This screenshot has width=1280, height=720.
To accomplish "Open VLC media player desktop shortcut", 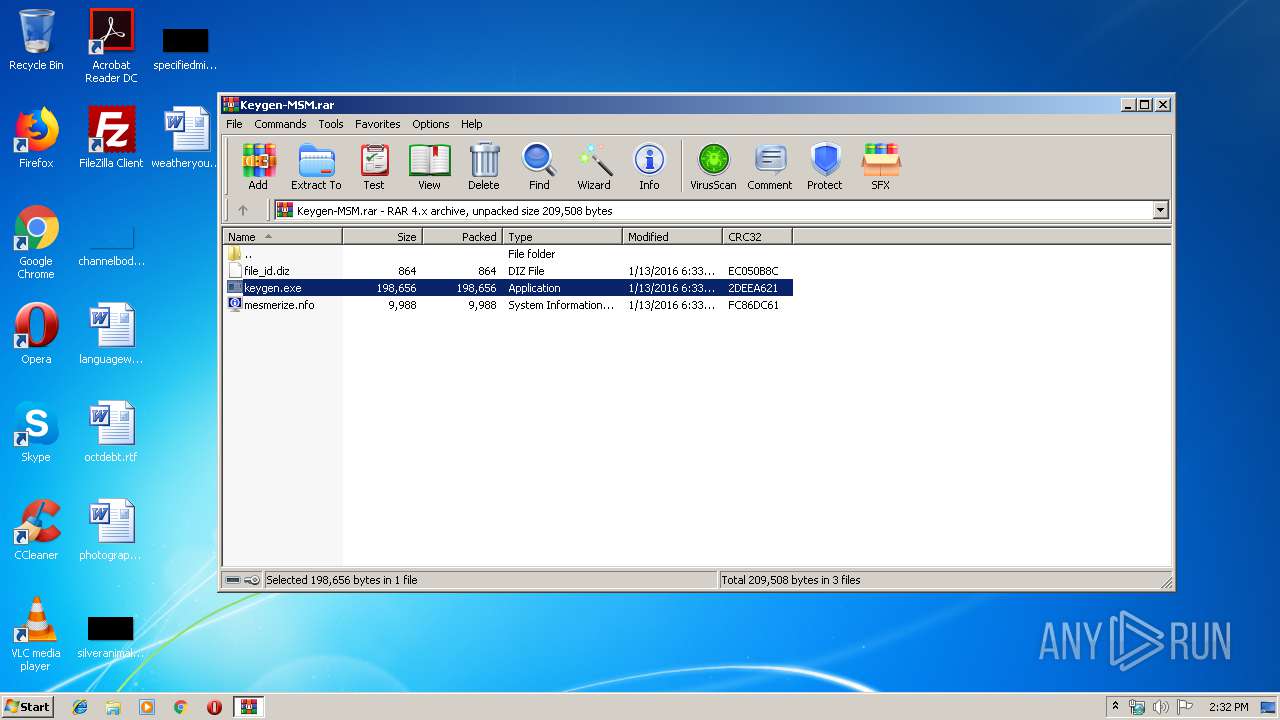I will pos(36,634).
